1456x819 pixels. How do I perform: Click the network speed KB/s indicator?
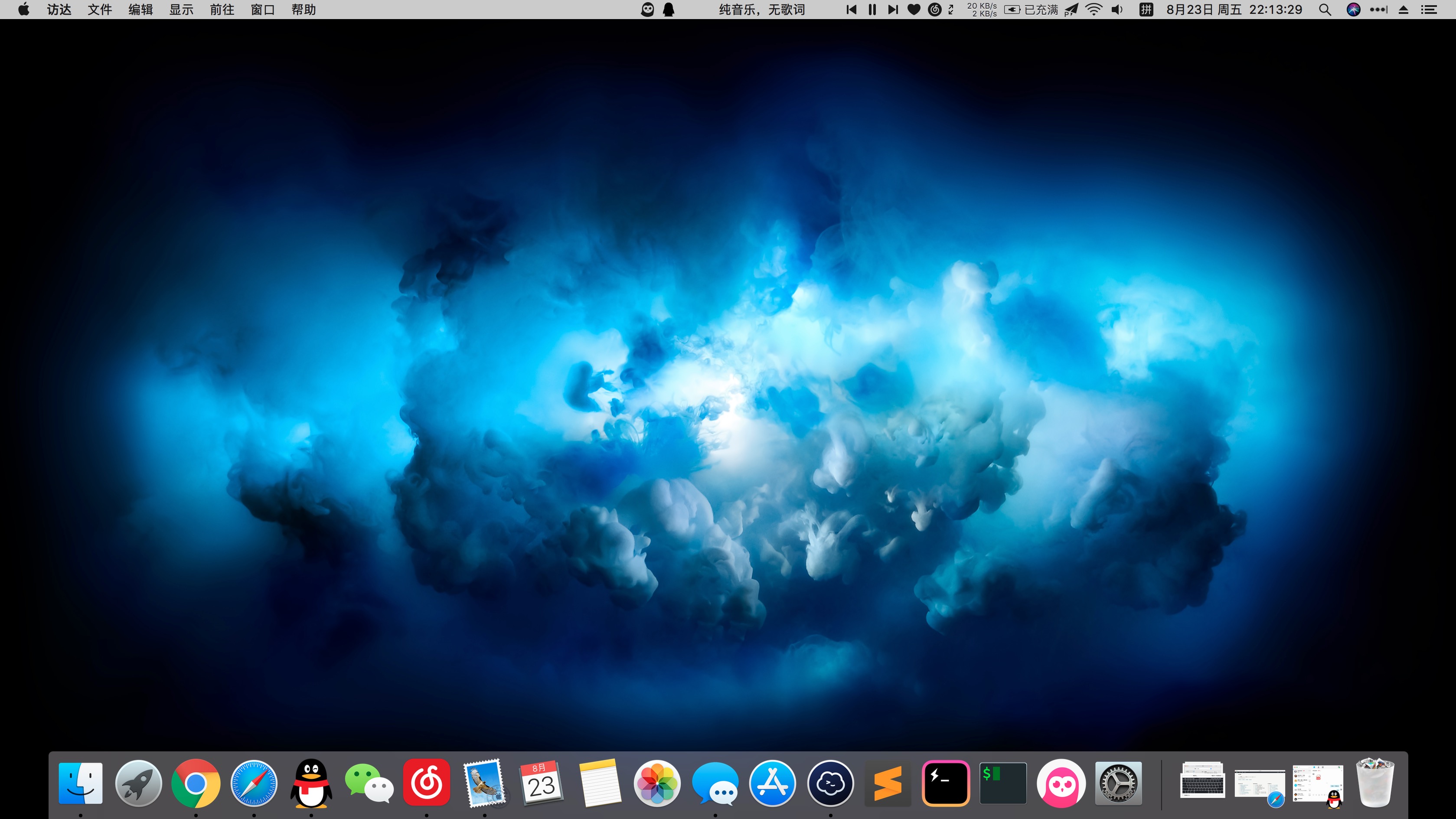(982, 10)
